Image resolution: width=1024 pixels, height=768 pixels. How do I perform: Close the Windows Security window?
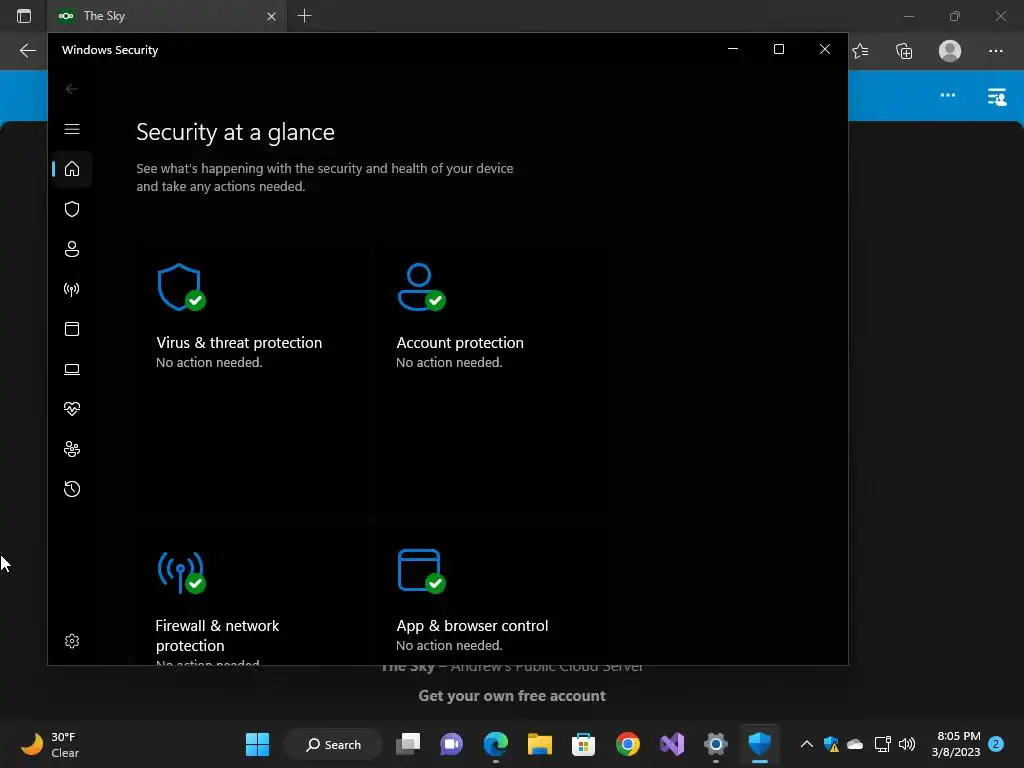tap(825, 49)
